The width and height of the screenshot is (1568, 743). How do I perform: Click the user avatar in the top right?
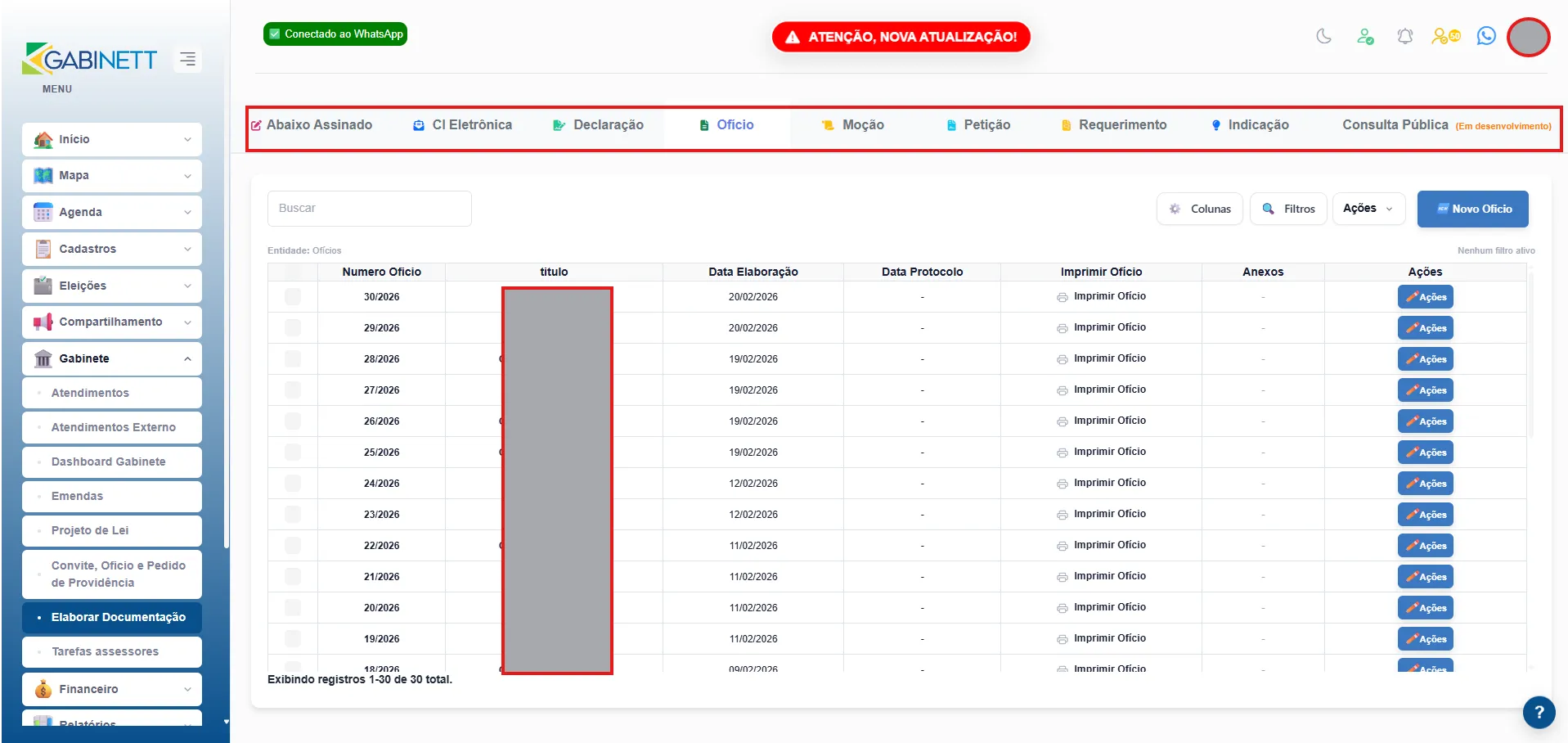click(x=1528, y=38)
